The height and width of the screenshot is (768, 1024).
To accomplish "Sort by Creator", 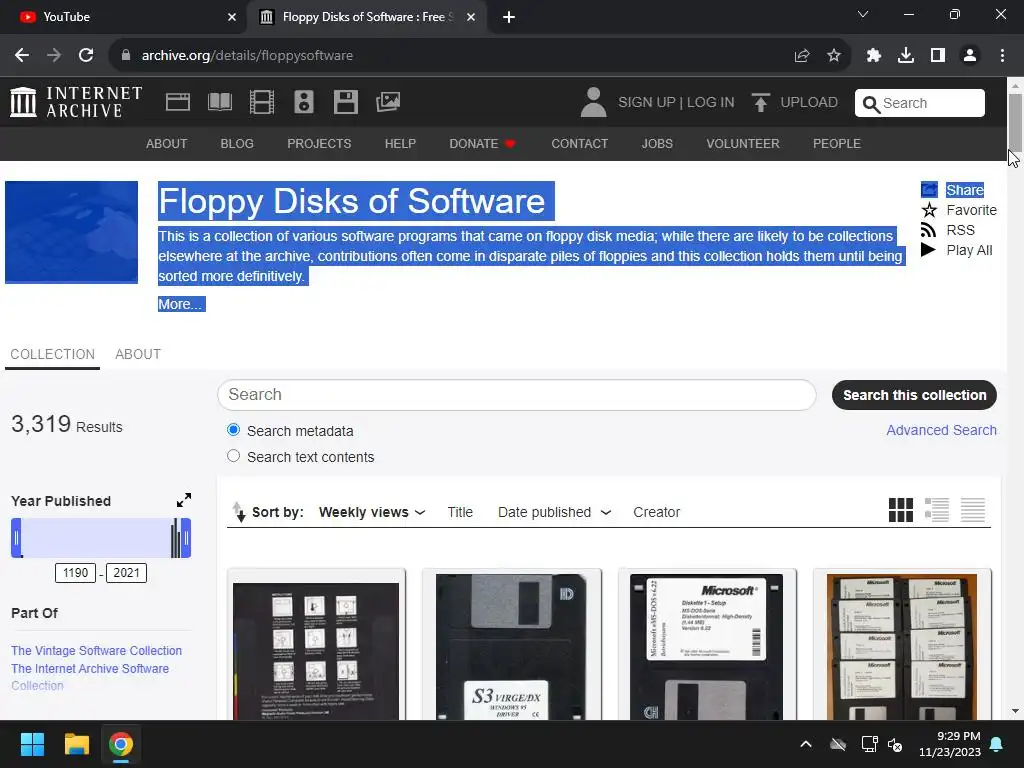I will 656,512.
